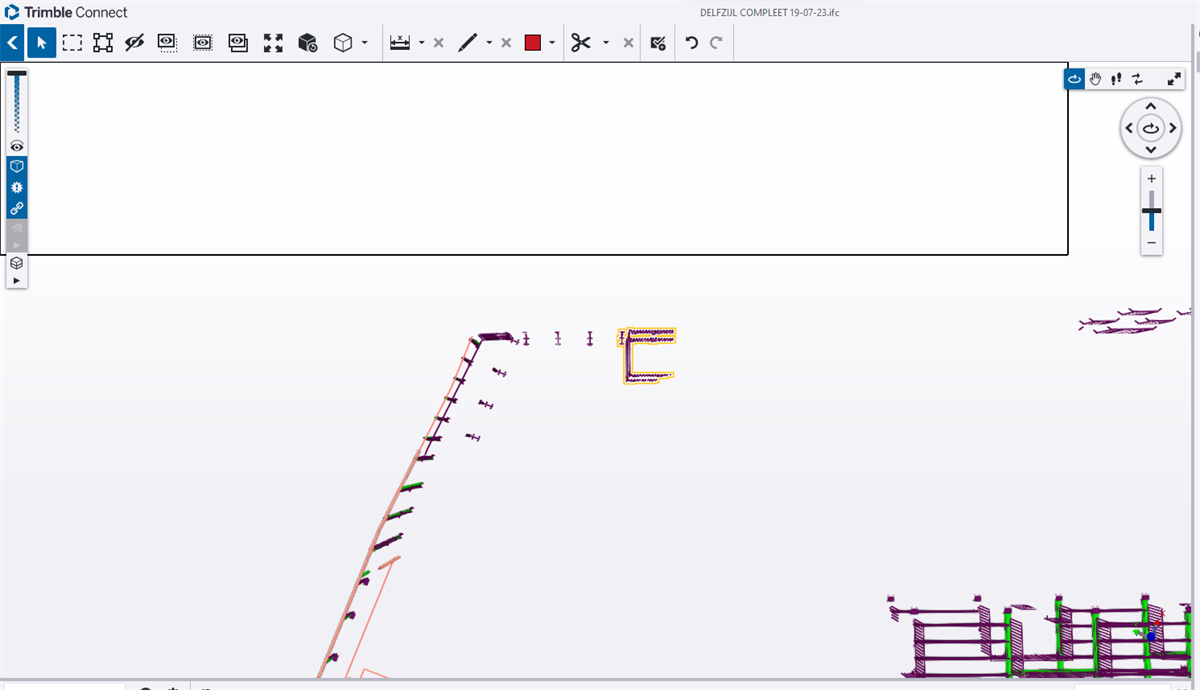This screenshot has width=1200, height=690.
Task: Expand the black triangle below layered cube
Action: coord(17,281)
